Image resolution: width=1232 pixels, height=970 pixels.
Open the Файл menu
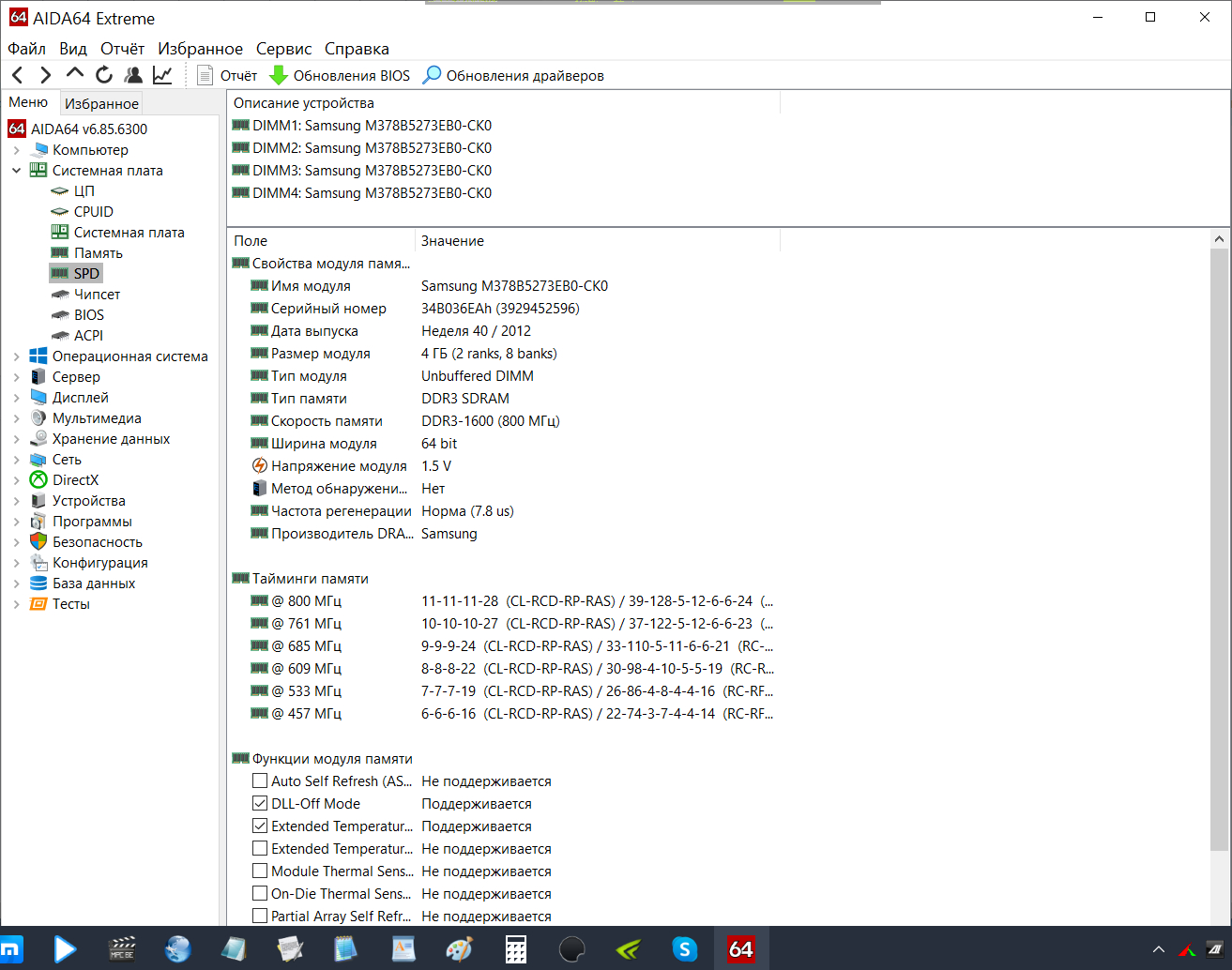[x=26, y=49]
